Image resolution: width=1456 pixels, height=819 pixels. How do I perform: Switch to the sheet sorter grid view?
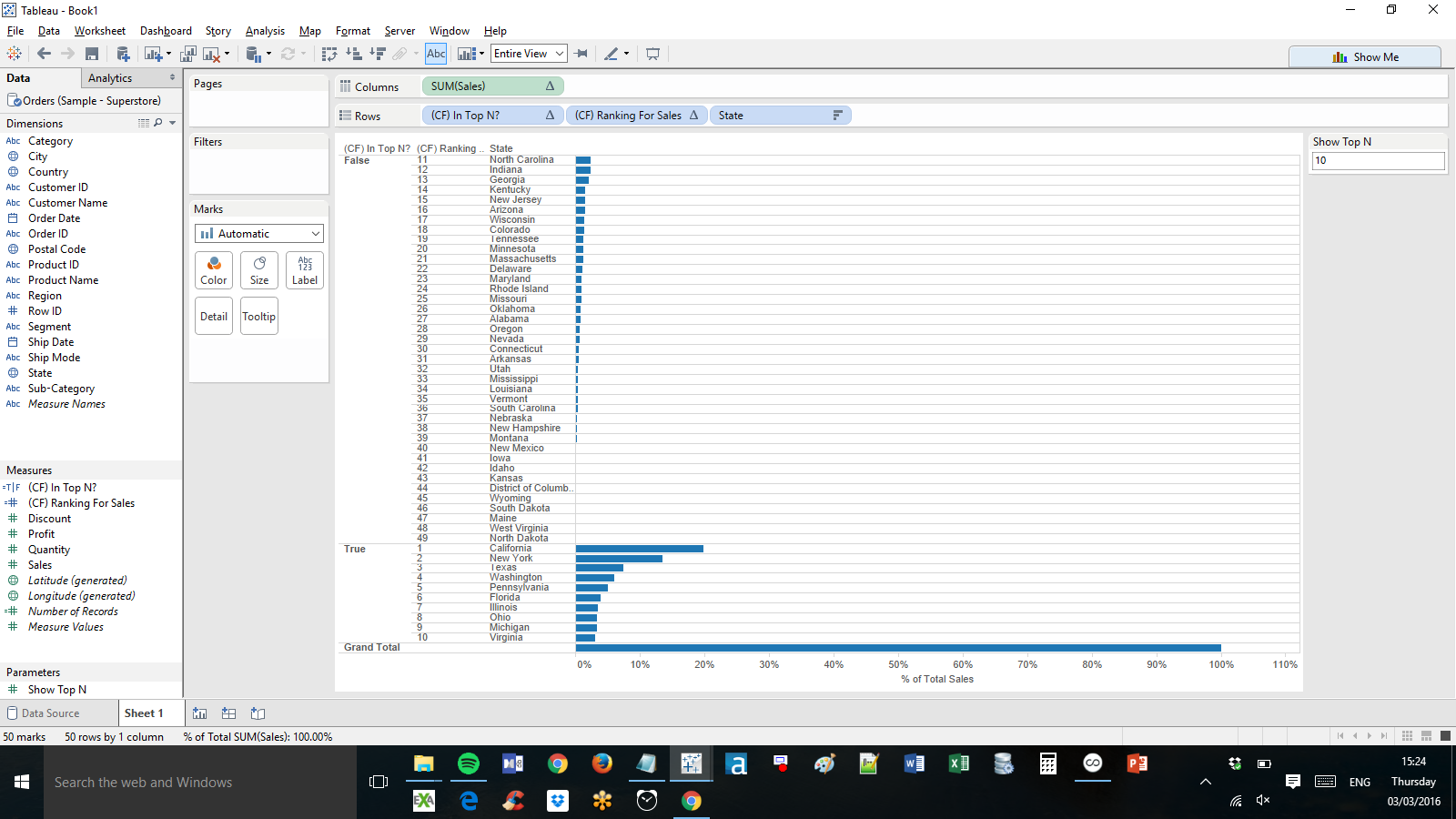pyautogui.click(x=1407, y=735)
